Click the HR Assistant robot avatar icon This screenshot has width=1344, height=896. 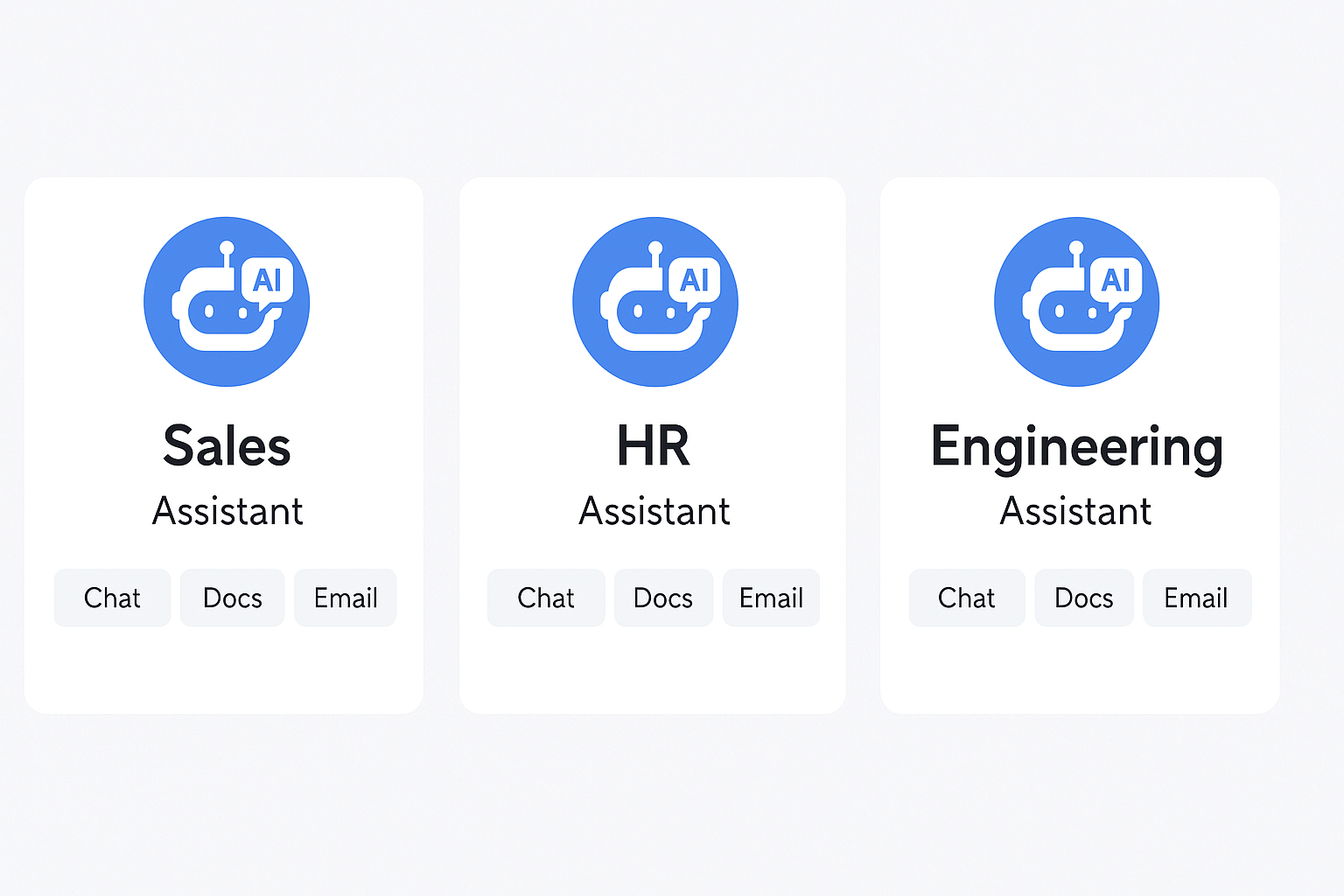coord(654,302)
